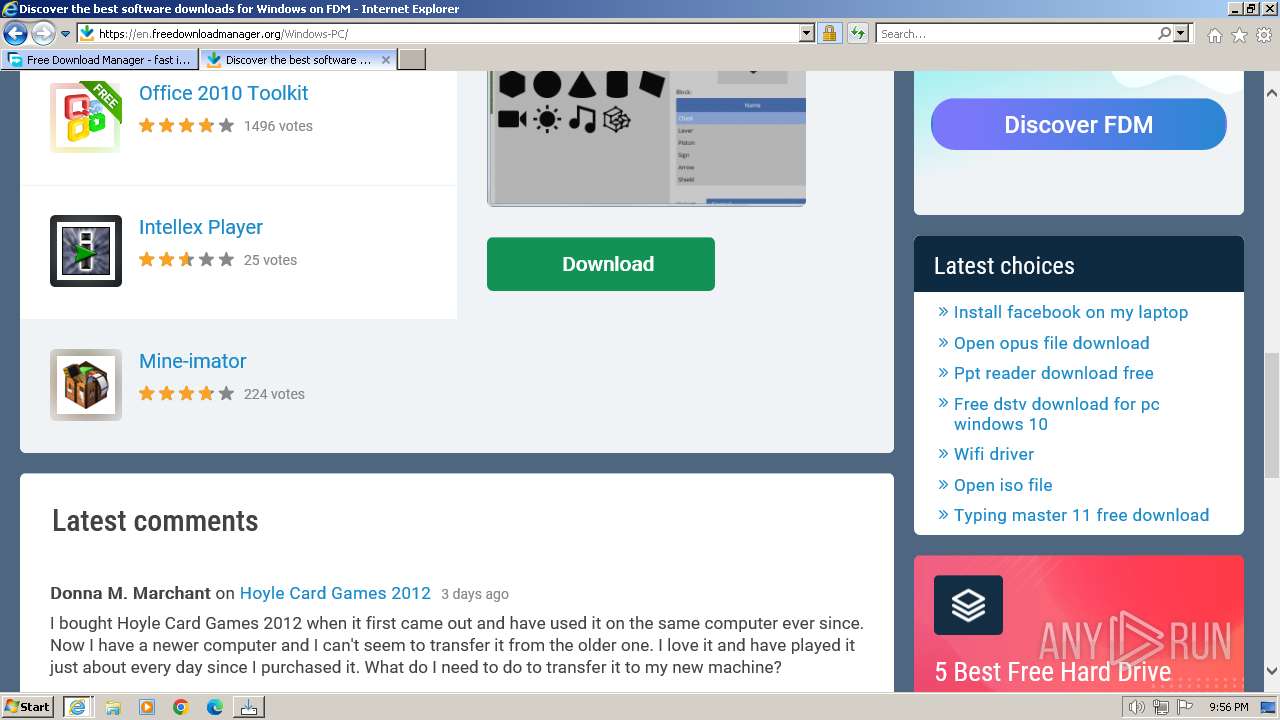The image size is (1280, 720).
Task: Open Free dstv download for pc link
Action: point(1056,414)
